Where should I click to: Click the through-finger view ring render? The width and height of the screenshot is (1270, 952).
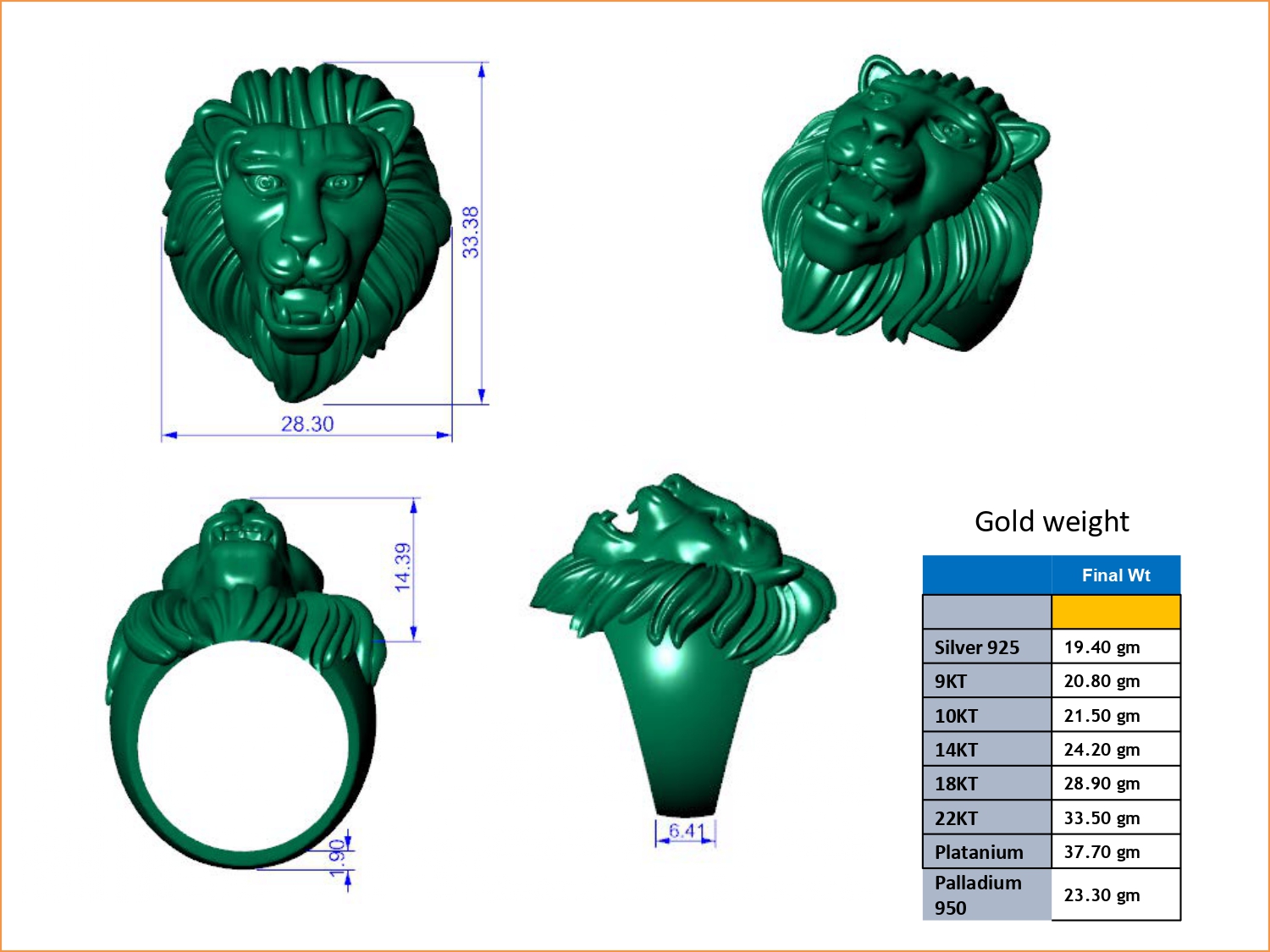click(x=246, y=684)
